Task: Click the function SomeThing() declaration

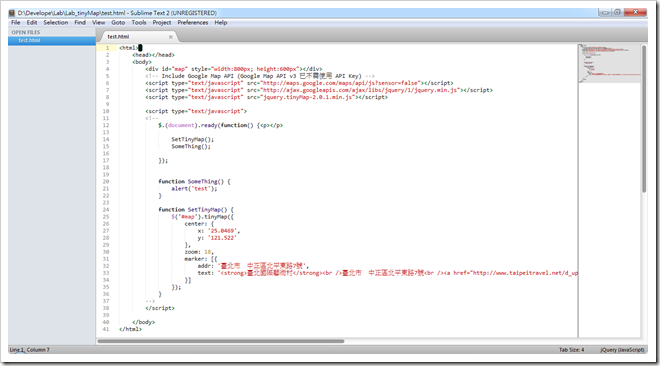Action: click(x=194, y=182)
